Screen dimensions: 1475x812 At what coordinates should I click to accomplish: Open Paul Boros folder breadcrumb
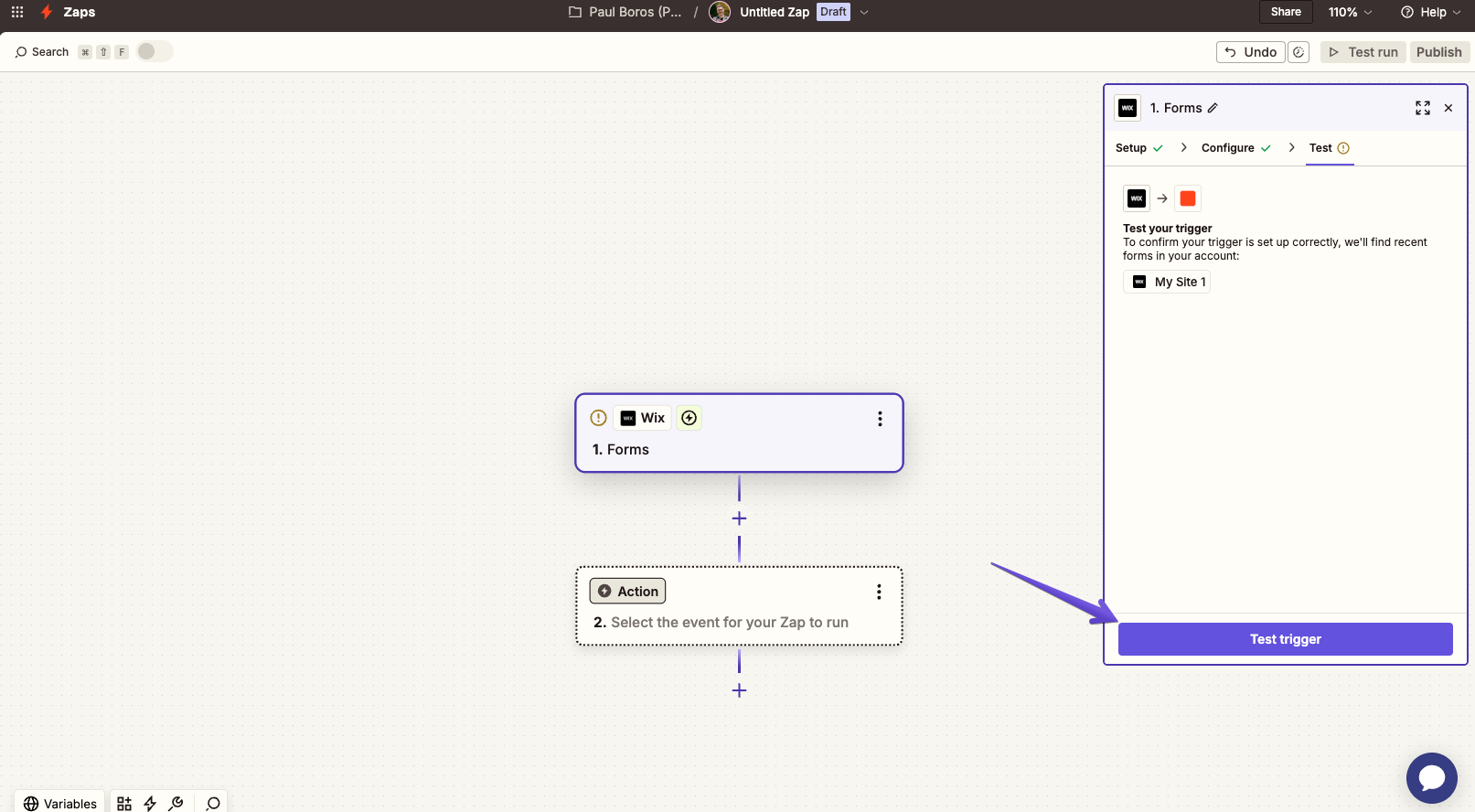[625, 12]
